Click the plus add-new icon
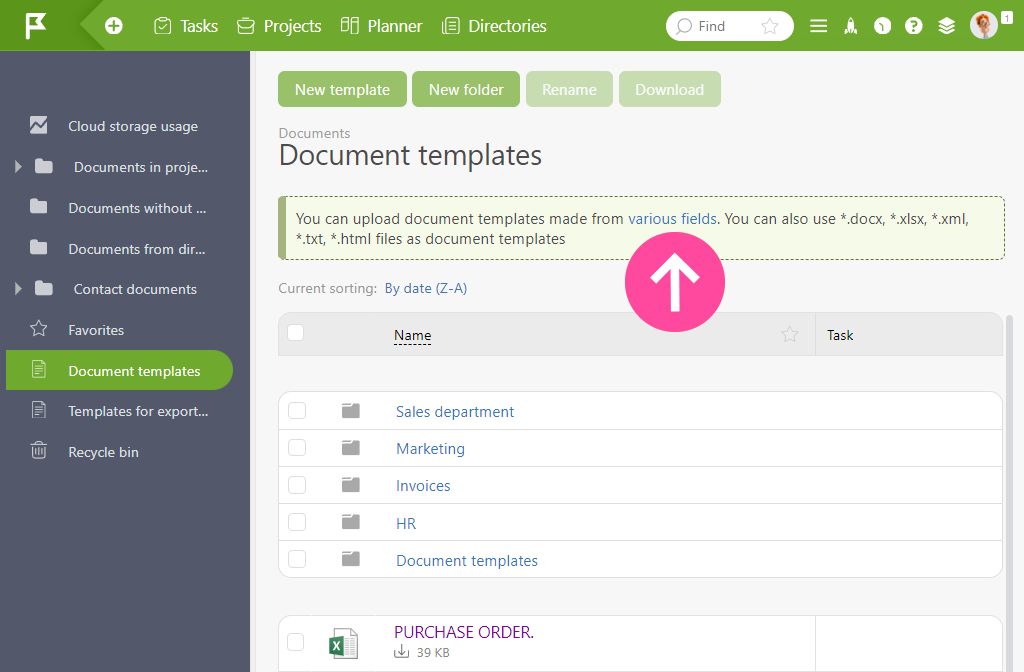Screen dimensions: 1024x672 click(x=114, y=26)
